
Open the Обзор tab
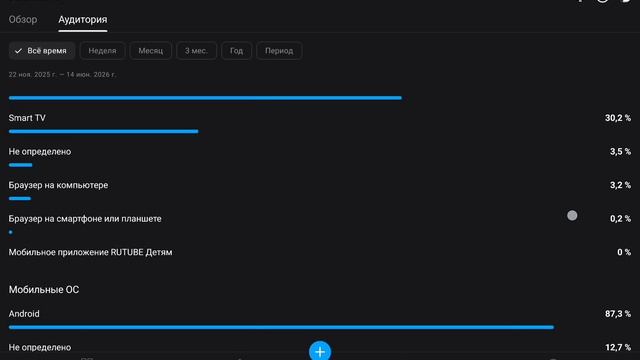click(x=23, y=20)
